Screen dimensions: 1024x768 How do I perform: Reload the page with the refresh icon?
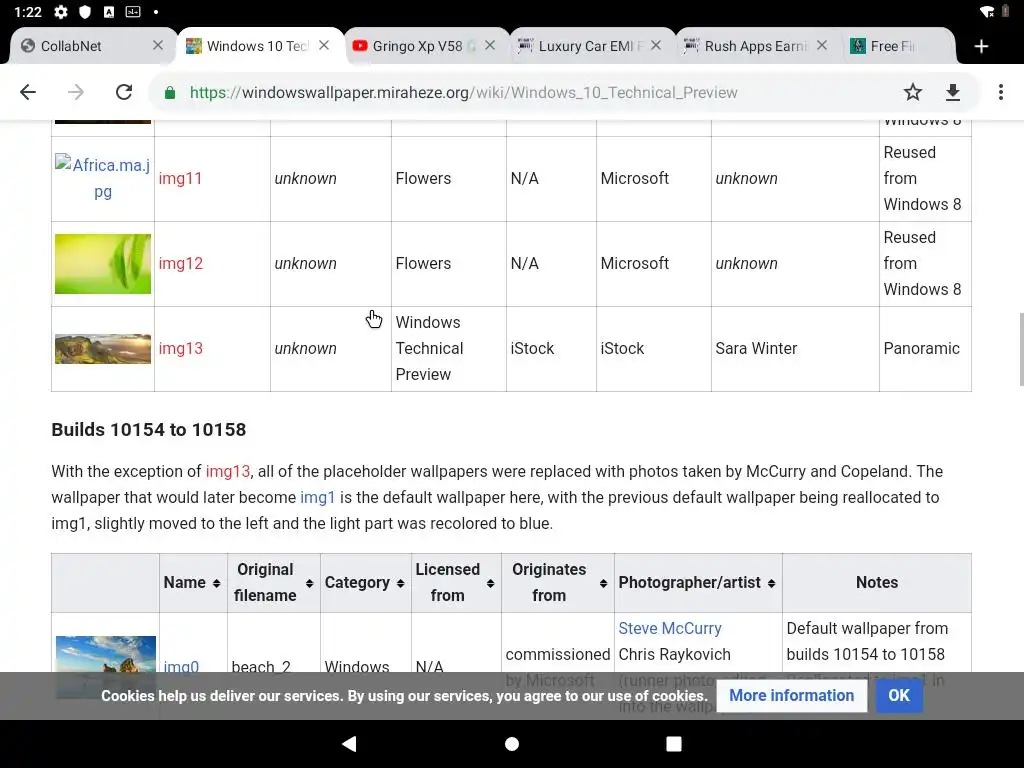[x=124, y=92]
